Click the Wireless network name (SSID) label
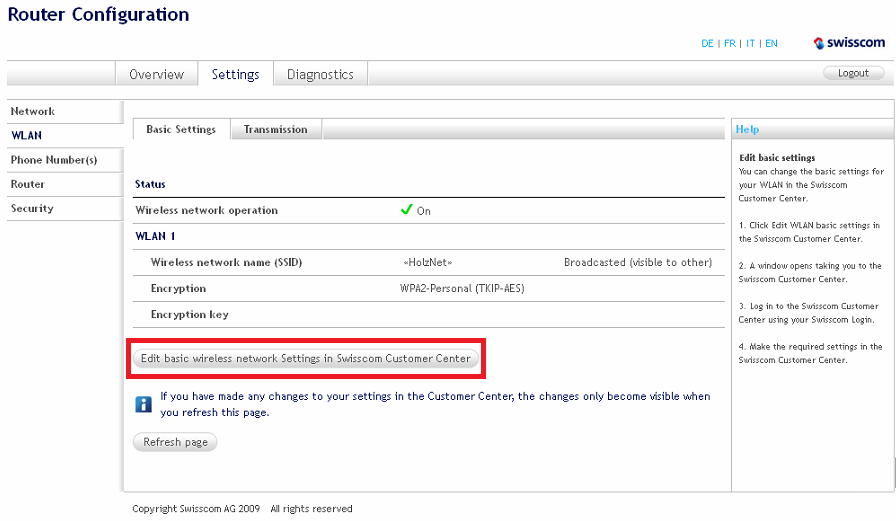 point(226,262)
